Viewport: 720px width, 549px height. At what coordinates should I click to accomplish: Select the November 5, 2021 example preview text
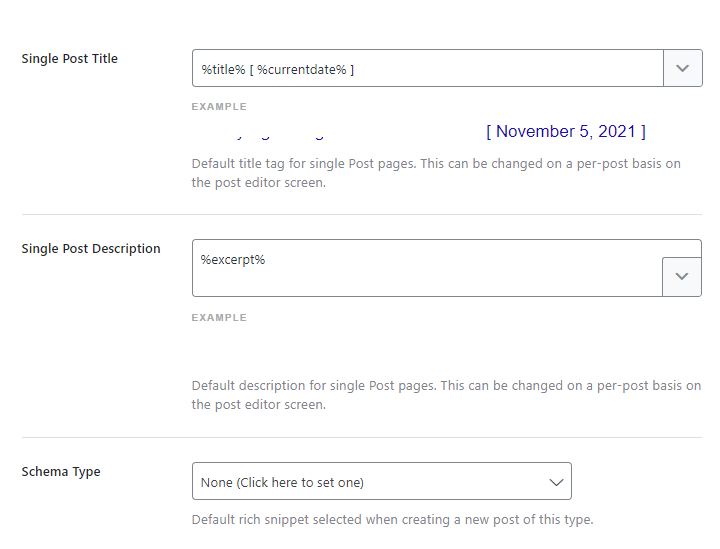(x=565, y=131)
